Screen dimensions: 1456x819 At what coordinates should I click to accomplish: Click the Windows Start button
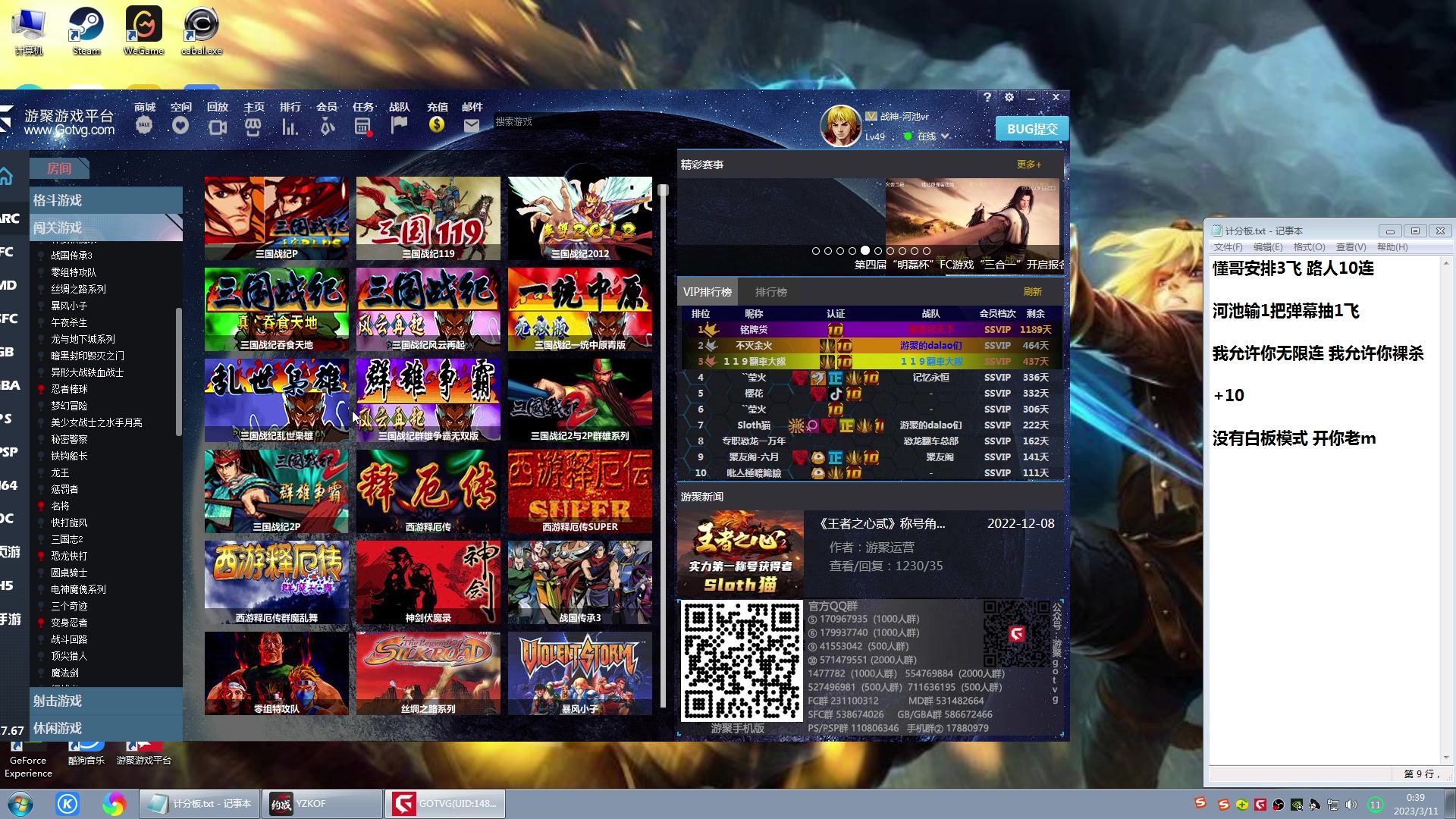(20, 804)
